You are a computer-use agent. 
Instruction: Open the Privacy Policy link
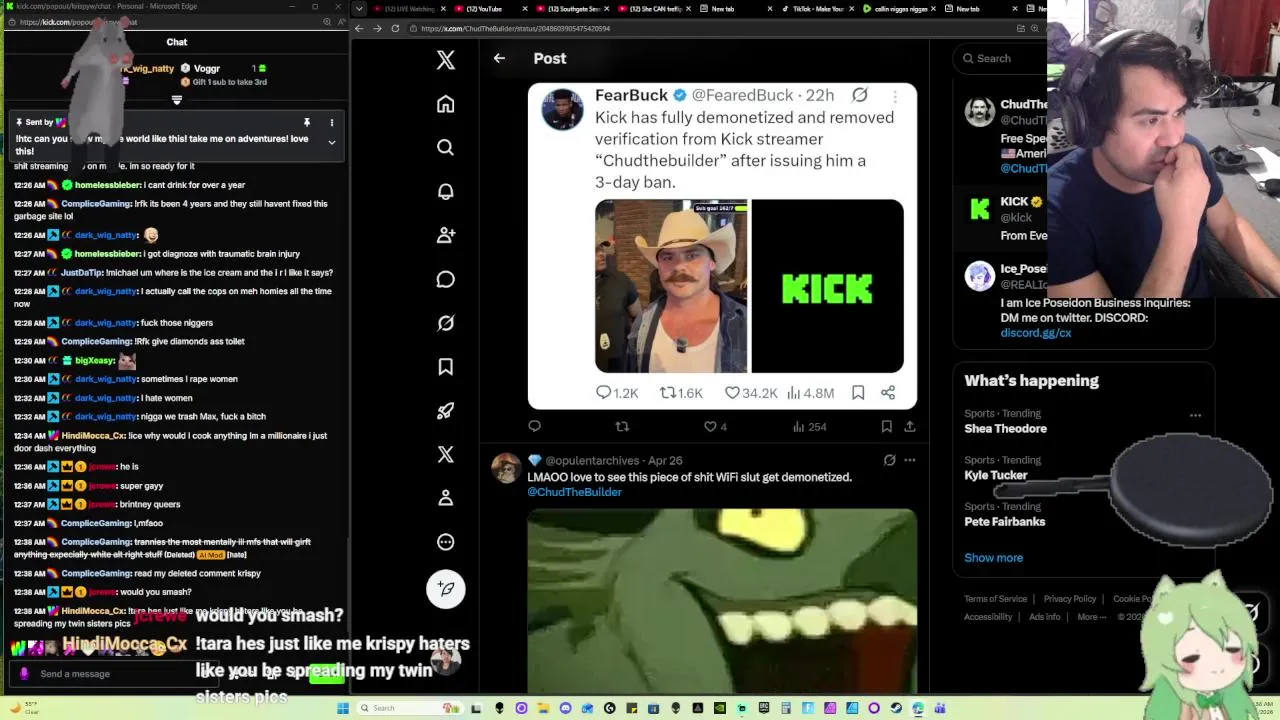coord(1070,599)
